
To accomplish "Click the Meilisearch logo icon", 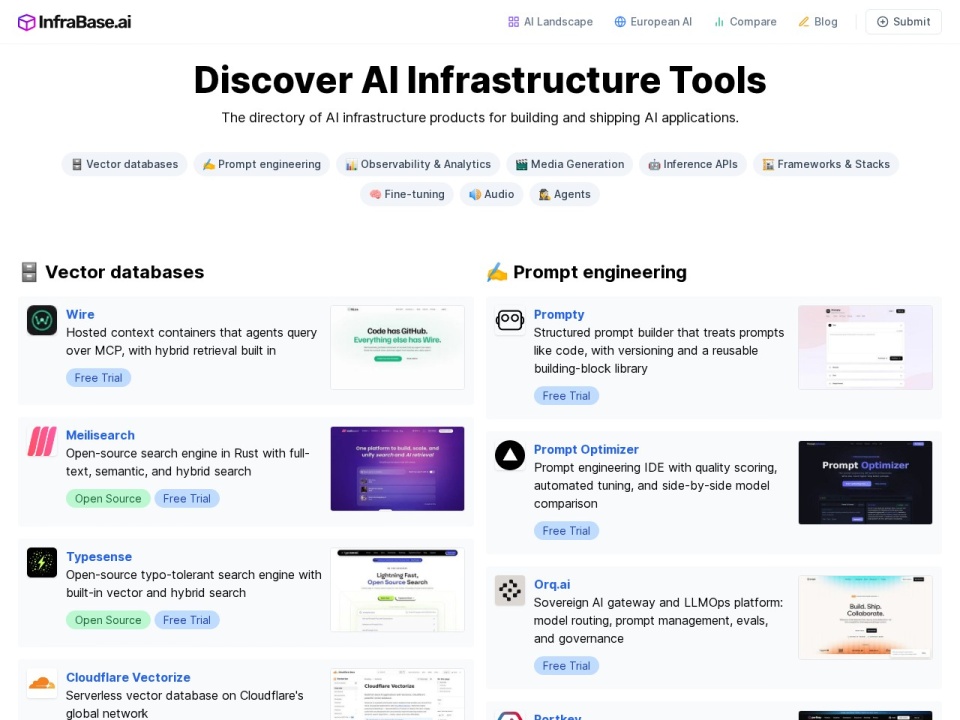I will click(42, 441).
